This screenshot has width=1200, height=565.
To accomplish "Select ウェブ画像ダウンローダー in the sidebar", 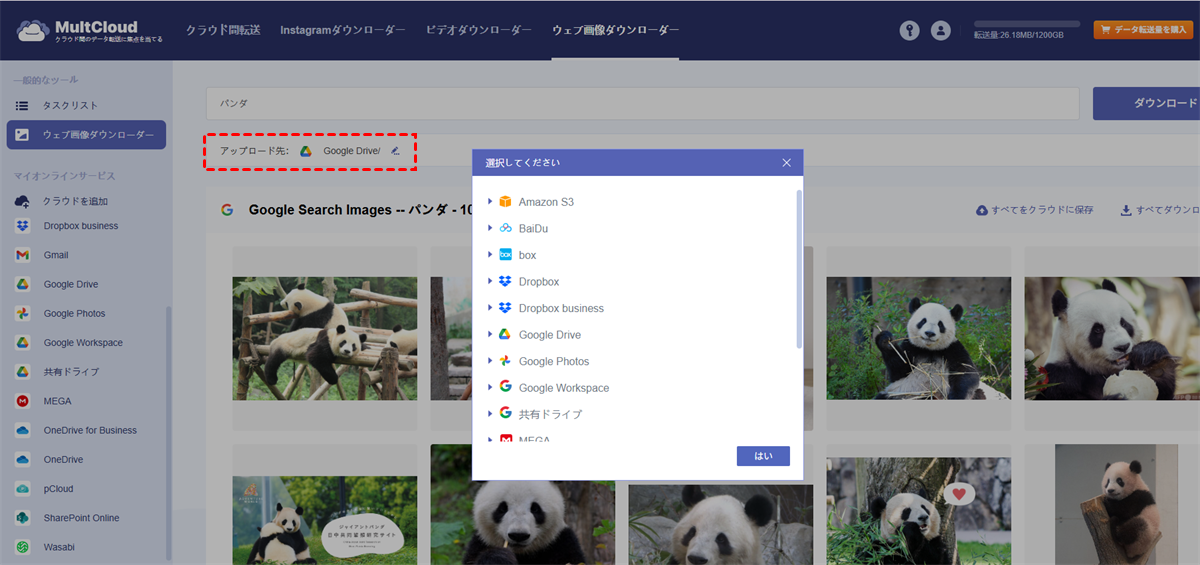I will 86,135.
